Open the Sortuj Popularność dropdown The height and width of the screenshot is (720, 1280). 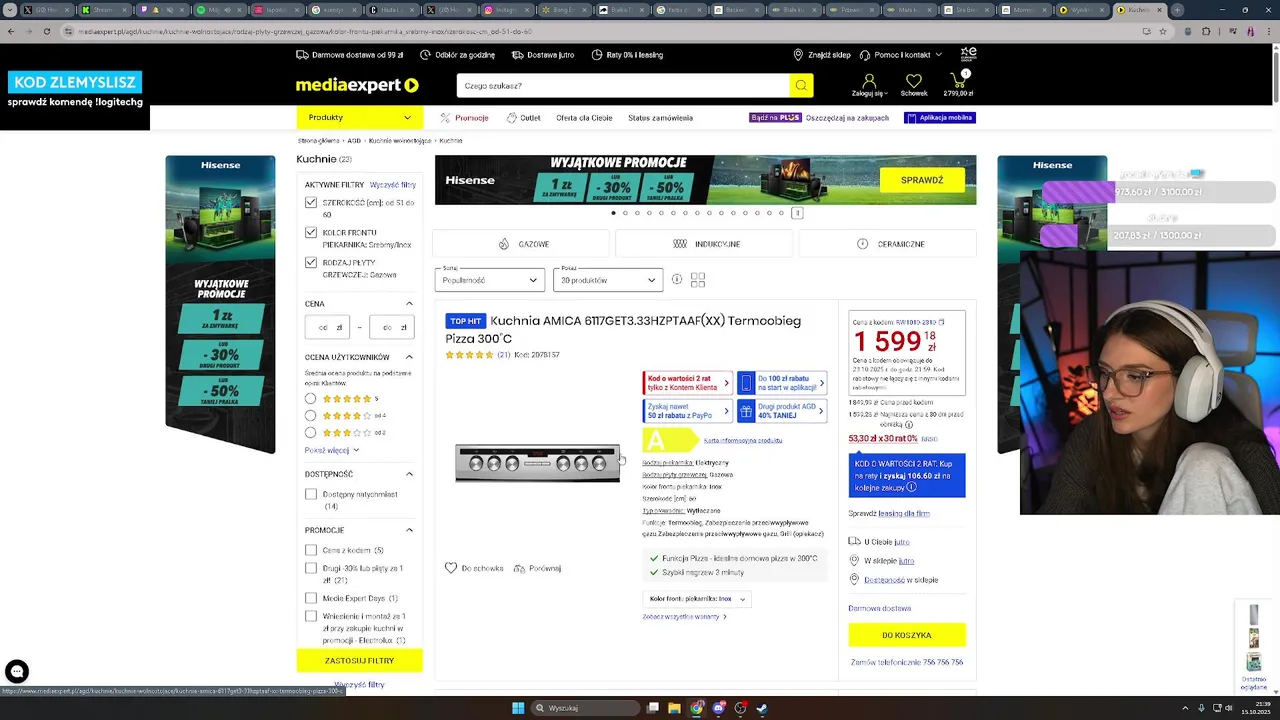tap(490, 280)
